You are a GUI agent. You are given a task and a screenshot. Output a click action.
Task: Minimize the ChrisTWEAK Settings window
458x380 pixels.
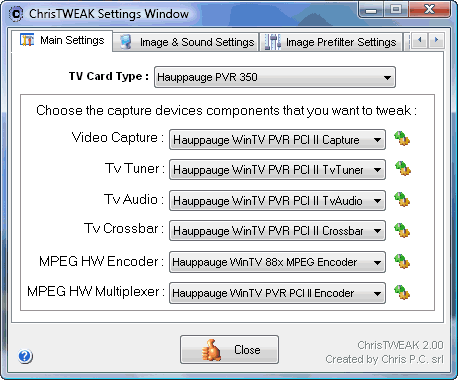click(x=371, y=10)
